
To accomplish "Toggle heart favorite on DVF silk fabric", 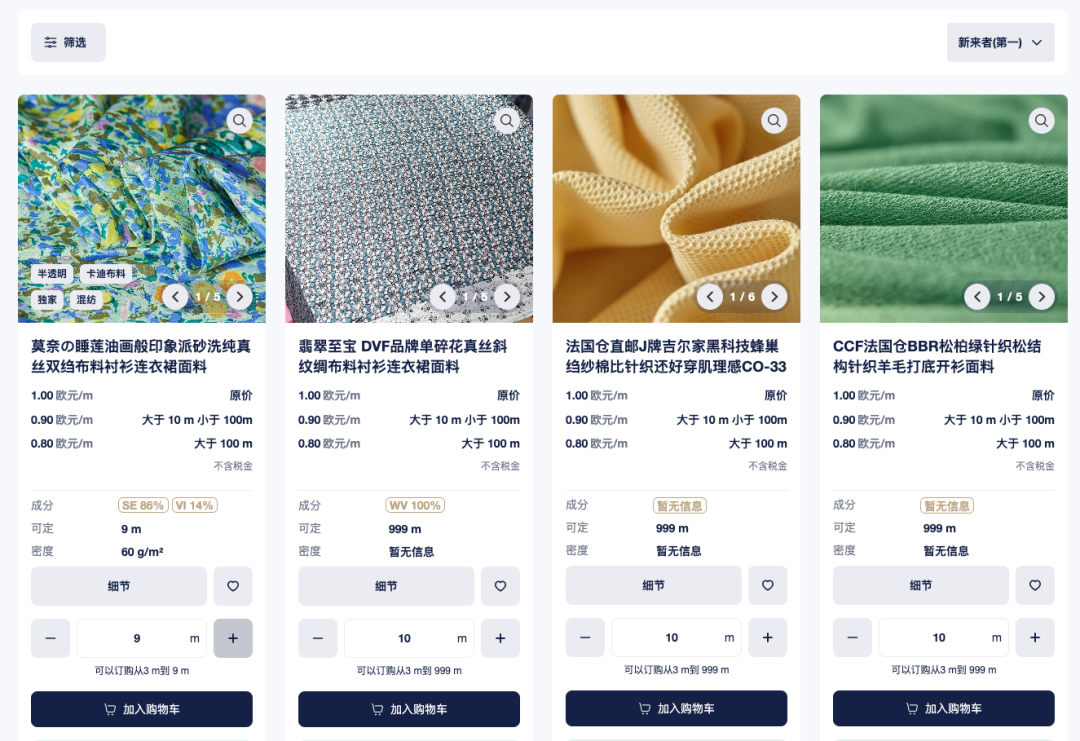I will (500, 586).
